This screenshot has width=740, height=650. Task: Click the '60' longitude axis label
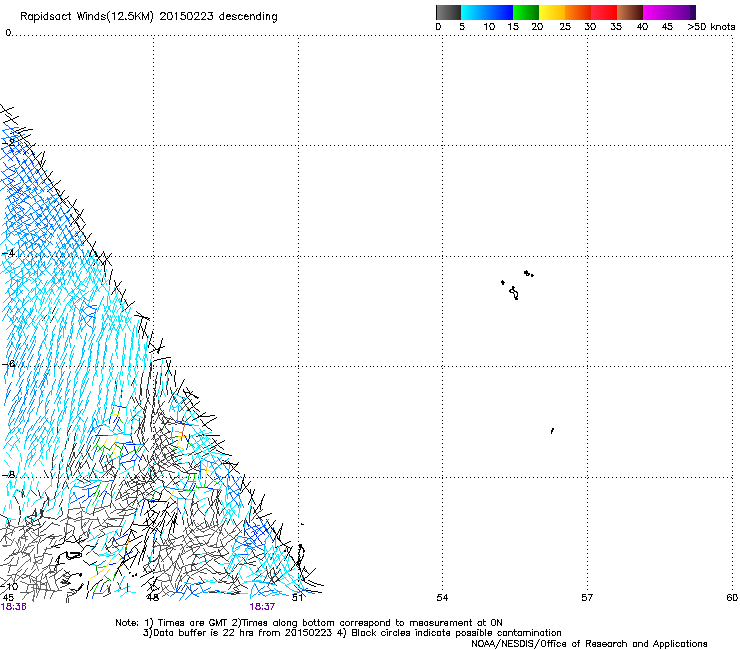(x=732, y=598)
